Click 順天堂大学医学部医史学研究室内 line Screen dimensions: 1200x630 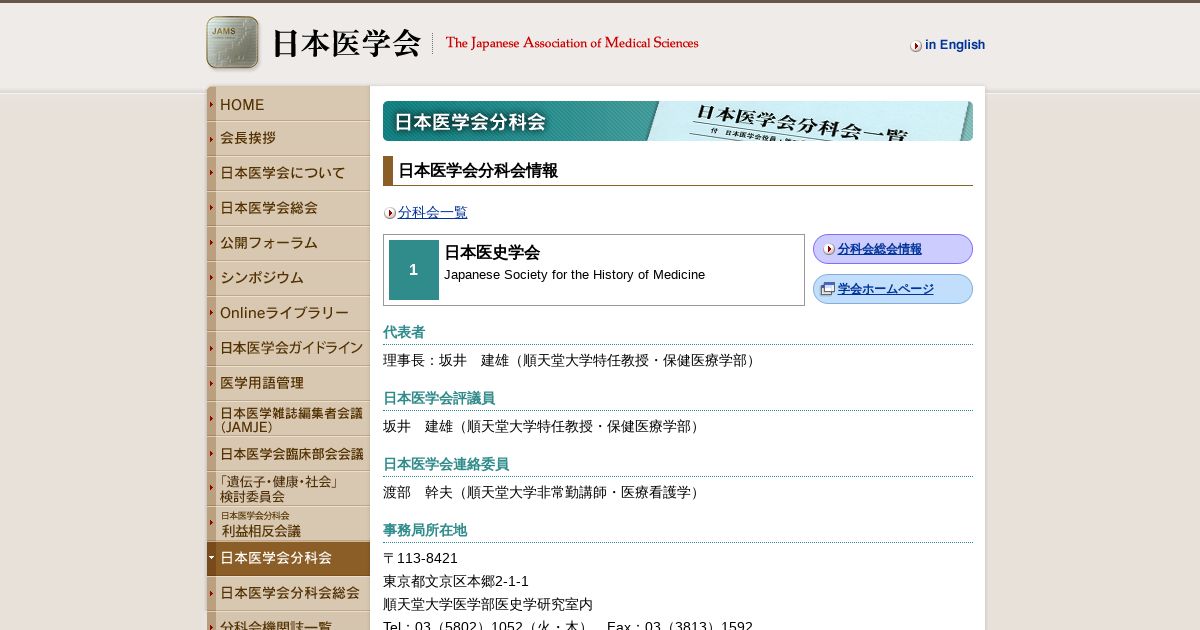tap(488, 604)
